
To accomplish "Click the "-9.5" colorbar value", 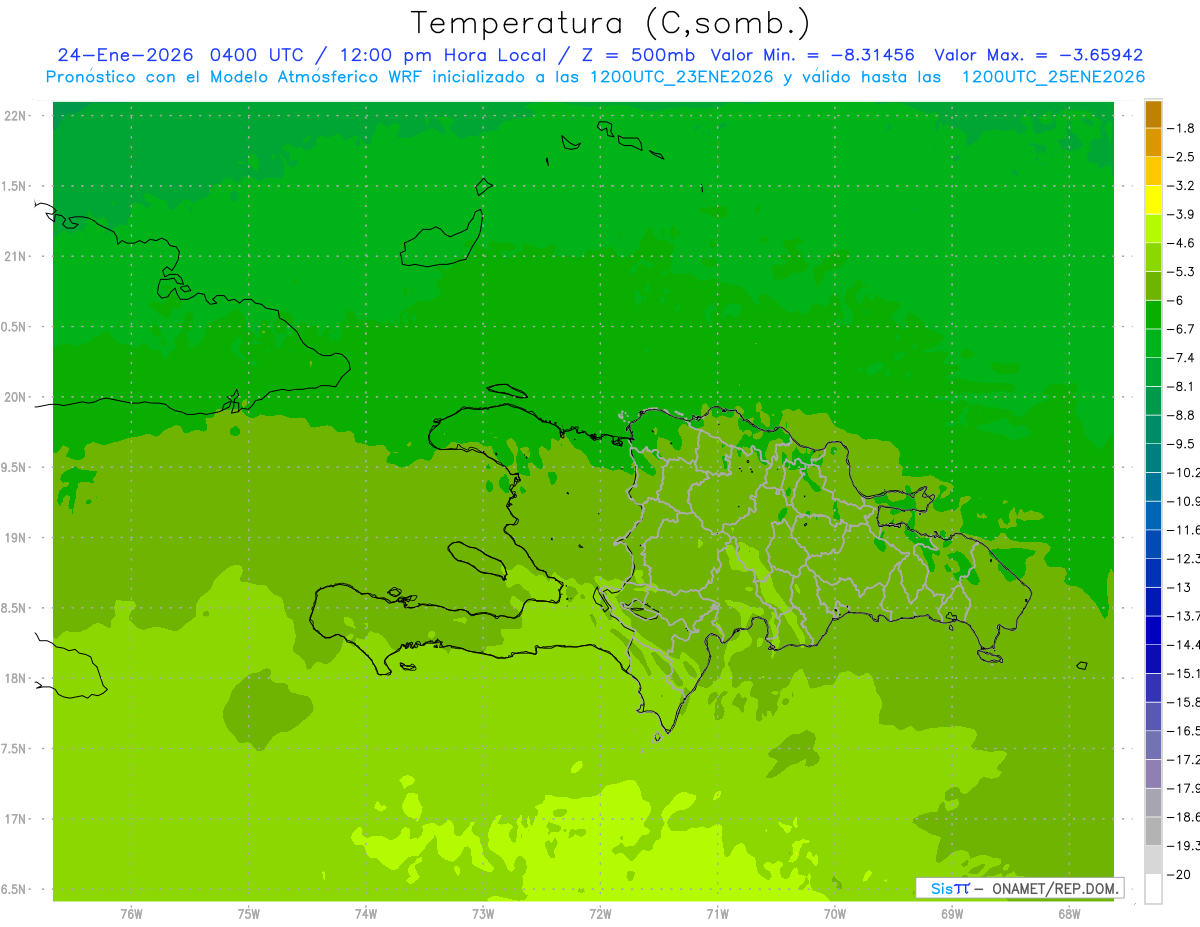I will 1182,444.
